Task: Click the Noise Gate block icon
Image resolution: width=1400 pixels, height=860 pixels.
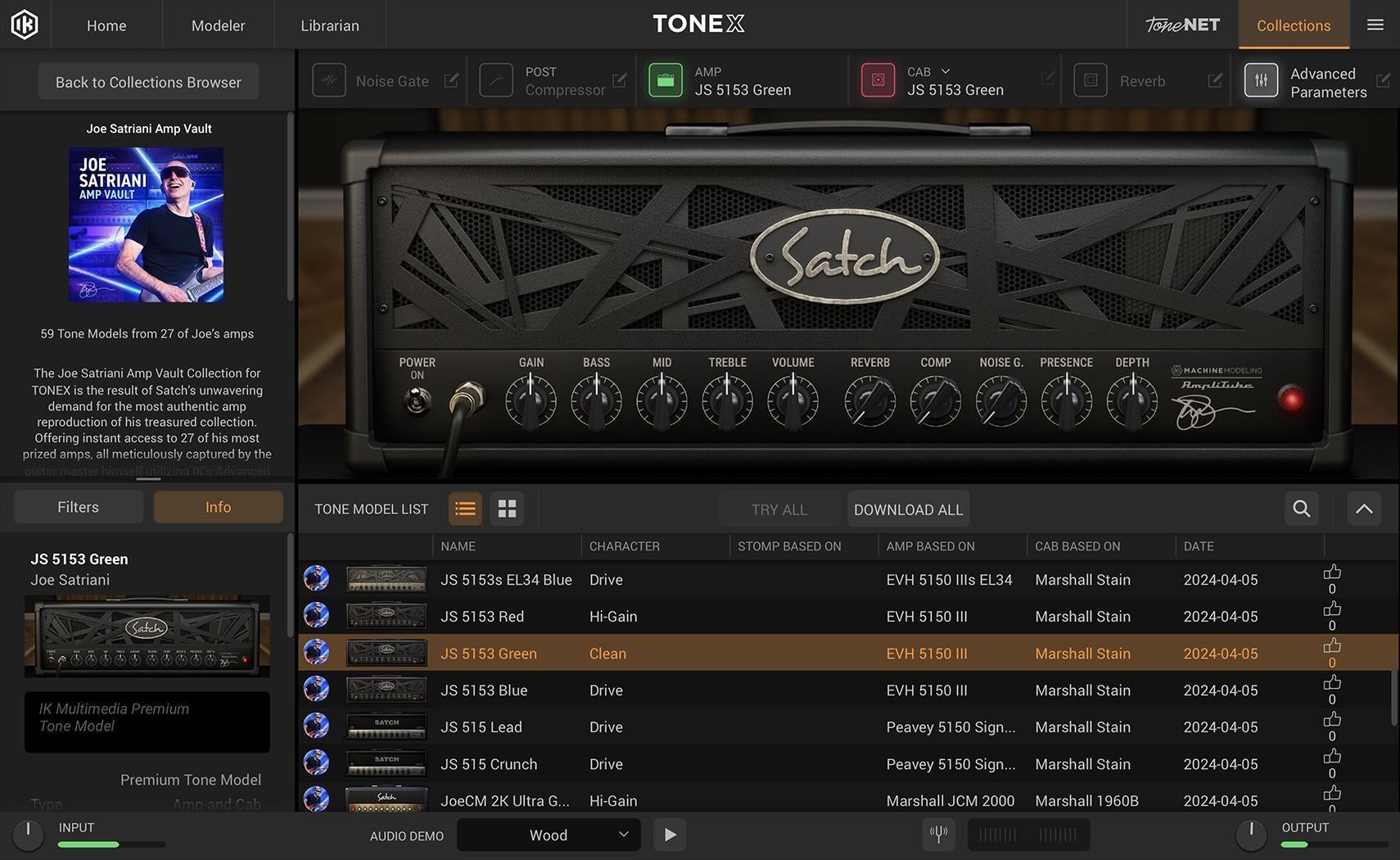Action: click(x=329, y=79)
